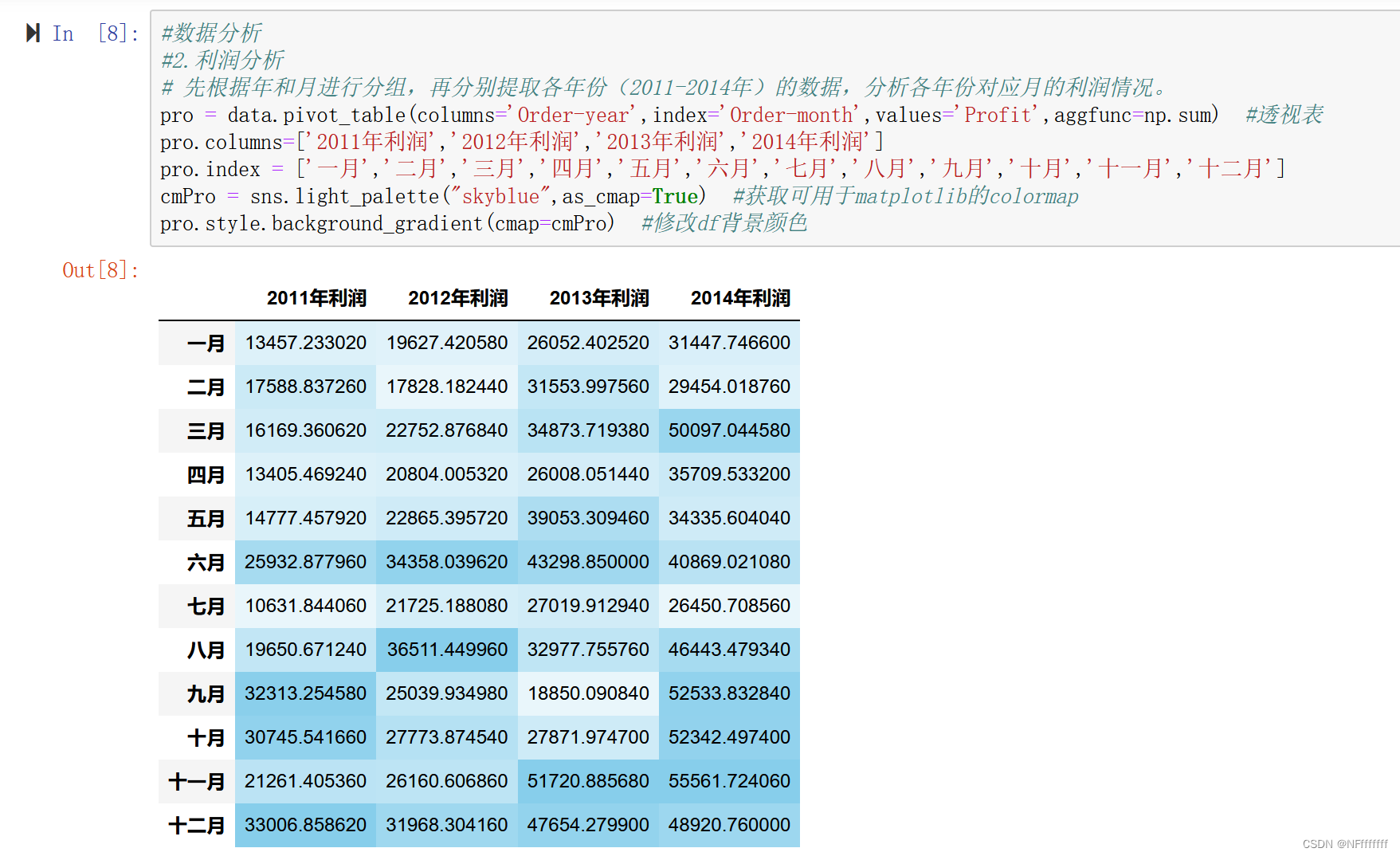The width and height of the screenshot is (1400, 856).
Task: Click cell value 48920.760000
Action: (x=729, y=825)
